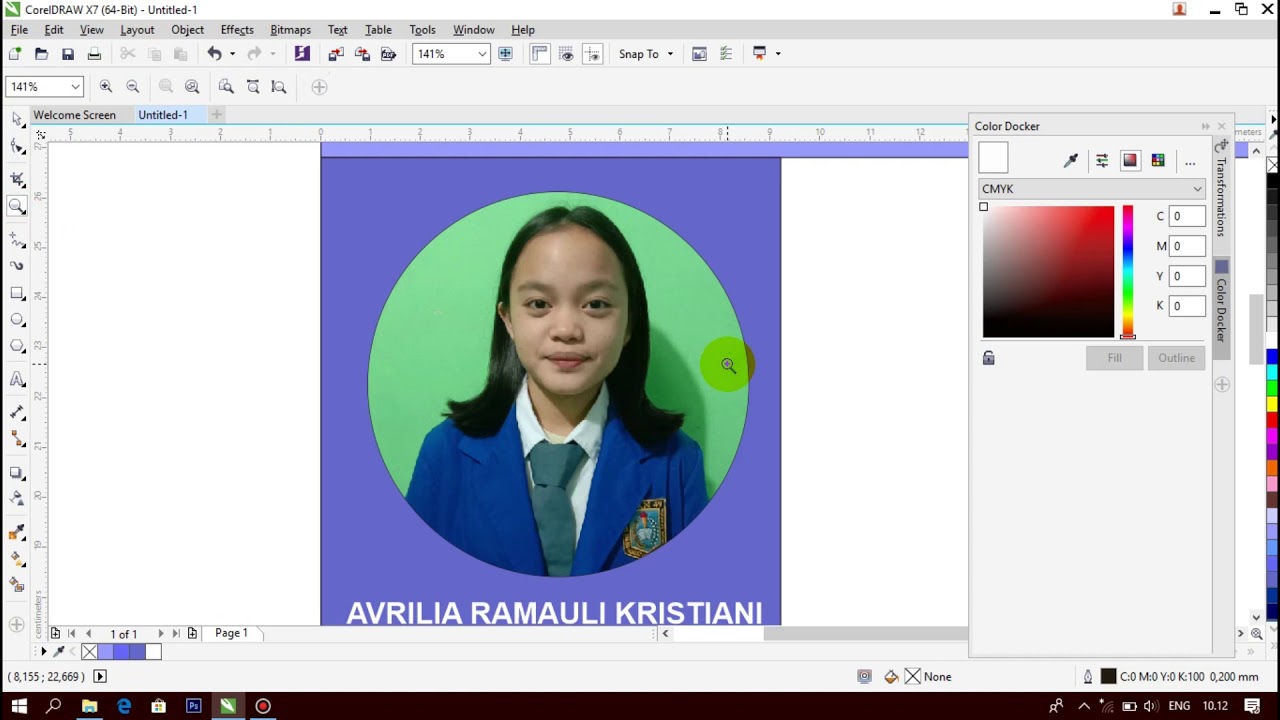The width and height of the screenshot is (1280, 720).
Task: Open the Object menu
Action: point(187,30)
